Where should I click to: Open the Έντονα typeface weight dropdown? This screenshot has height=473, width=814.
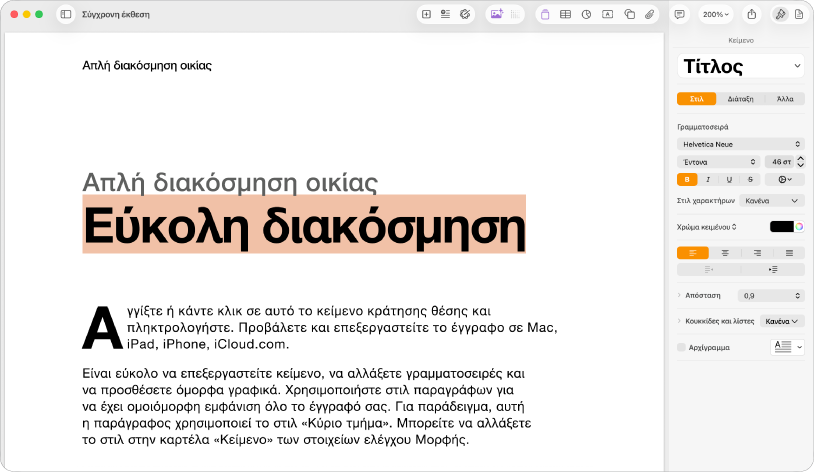pyautogui.click(x=718, y=162)
